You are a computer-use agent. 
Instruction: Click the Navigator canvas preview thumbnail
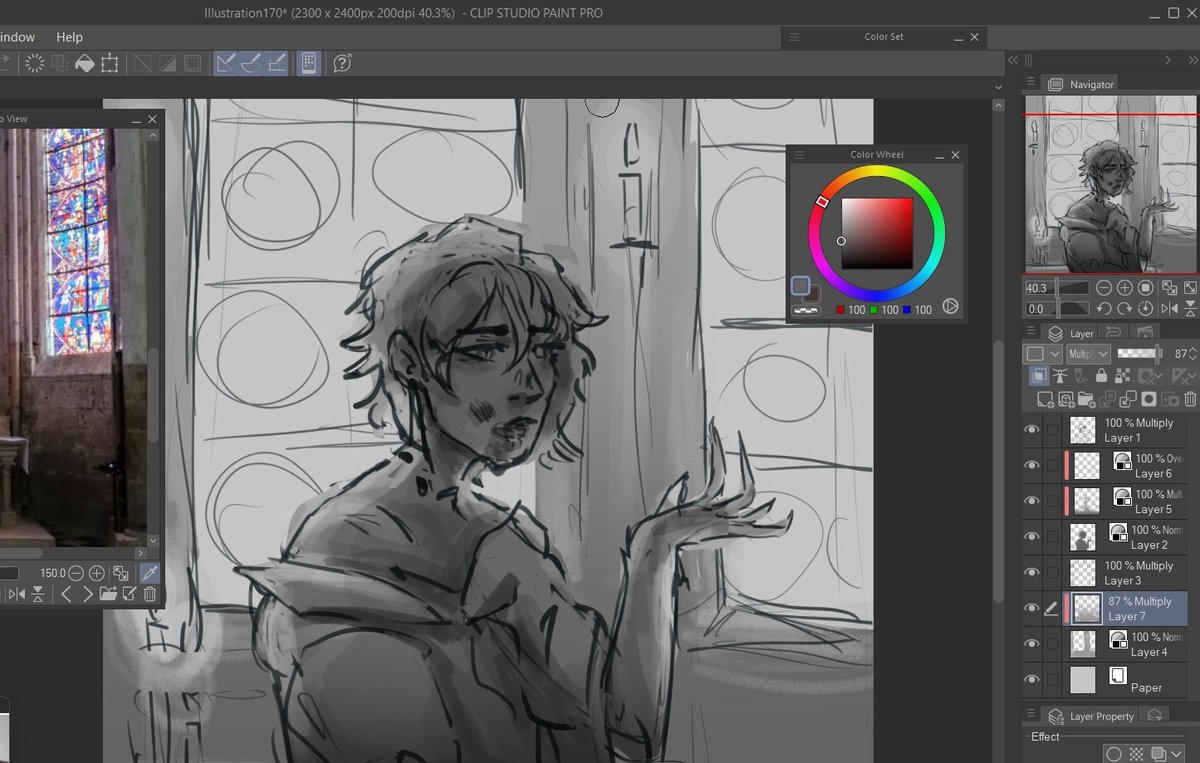pos(1110,184)
